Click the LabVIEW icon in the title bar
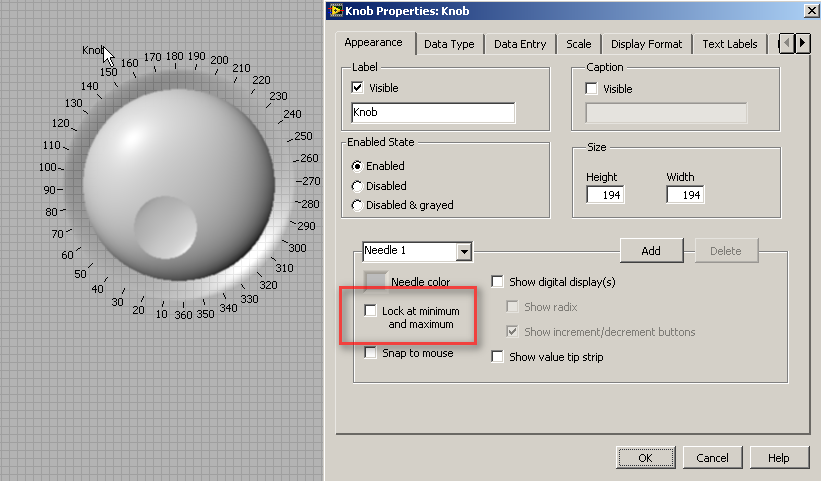821x481 pixels. (x=335, y=10)
